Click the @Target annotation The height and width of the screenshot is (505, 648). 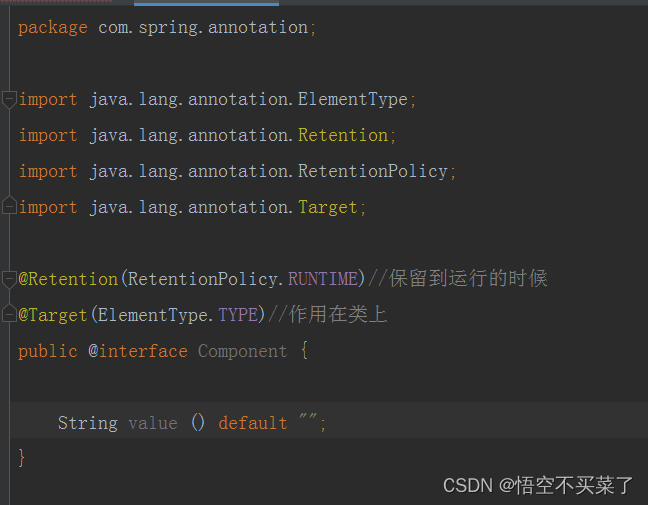[x=53, y=315]
